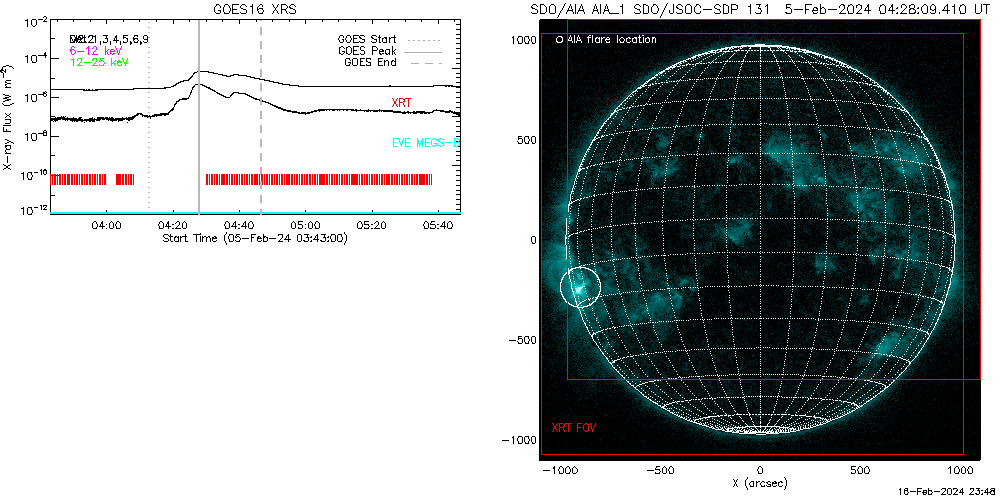This screenshot has height=500, width=1000.
Task: Click the GOES Start legend entry
Action: tap(390, 38)
